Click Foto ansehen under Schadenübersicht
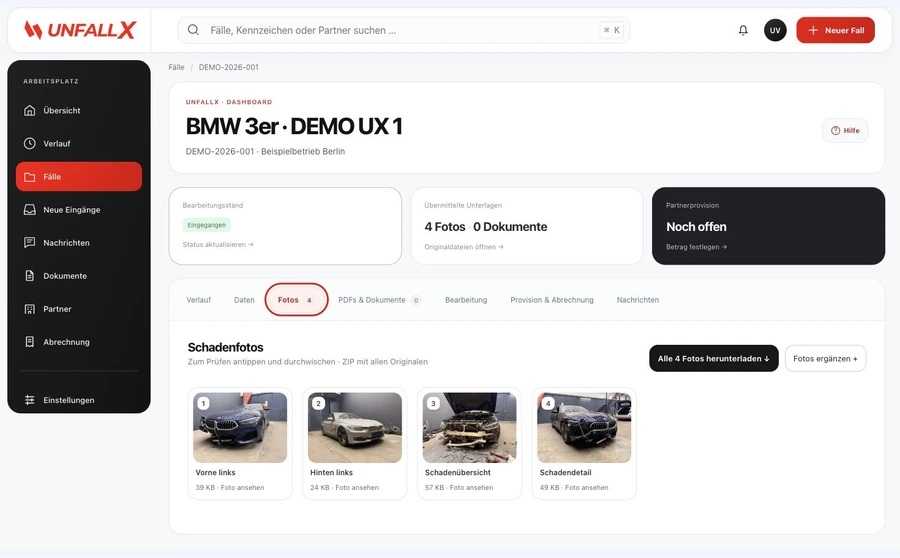Screen dimensions: 900x558 click(471, 487)
